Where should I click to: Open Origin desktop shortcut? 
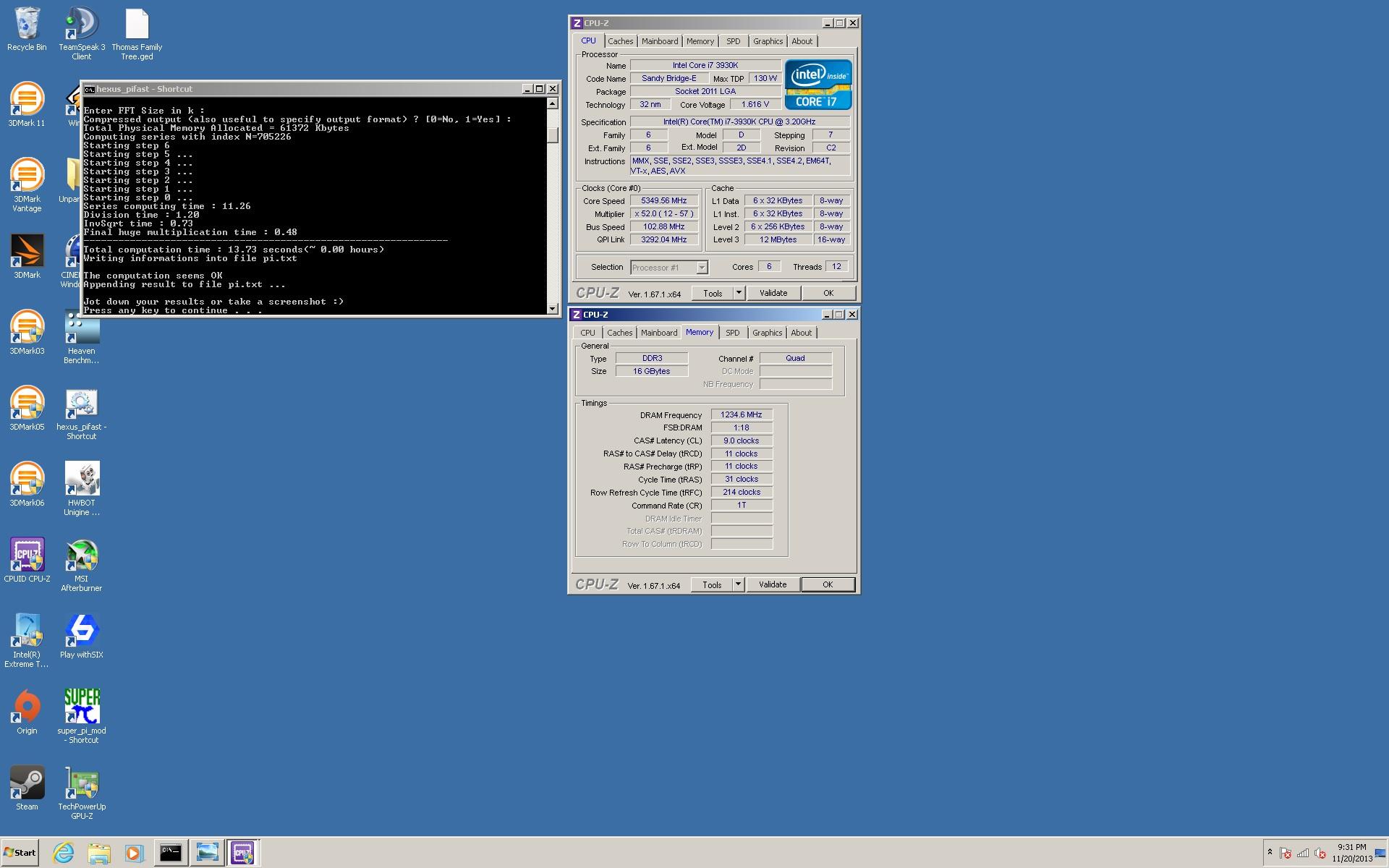point(27,713)
